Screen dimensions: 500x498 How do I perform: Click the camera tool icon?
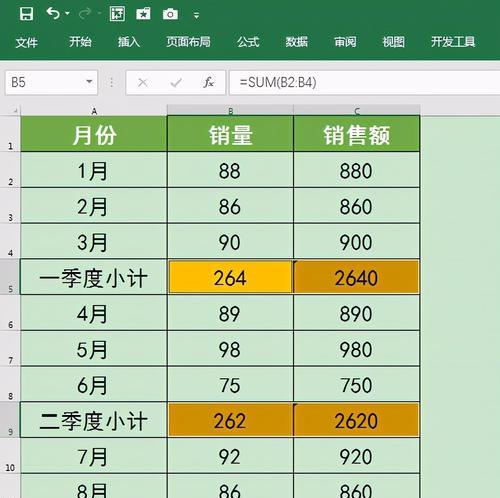coord(170,14)
